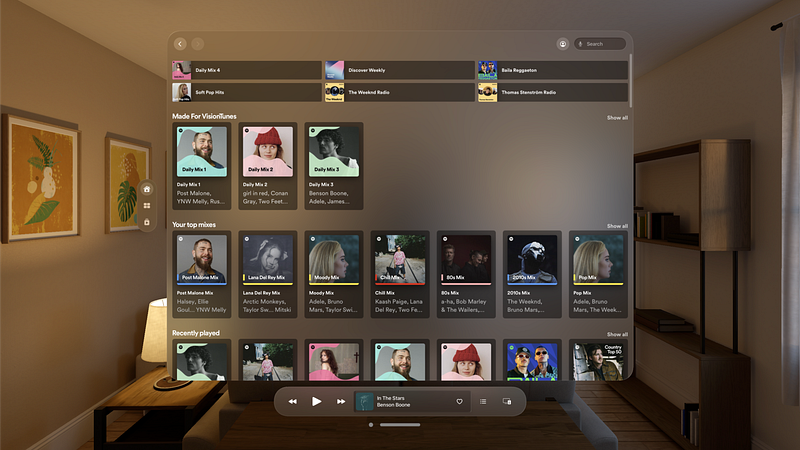Grab the window bar below the player

[400, 424]
